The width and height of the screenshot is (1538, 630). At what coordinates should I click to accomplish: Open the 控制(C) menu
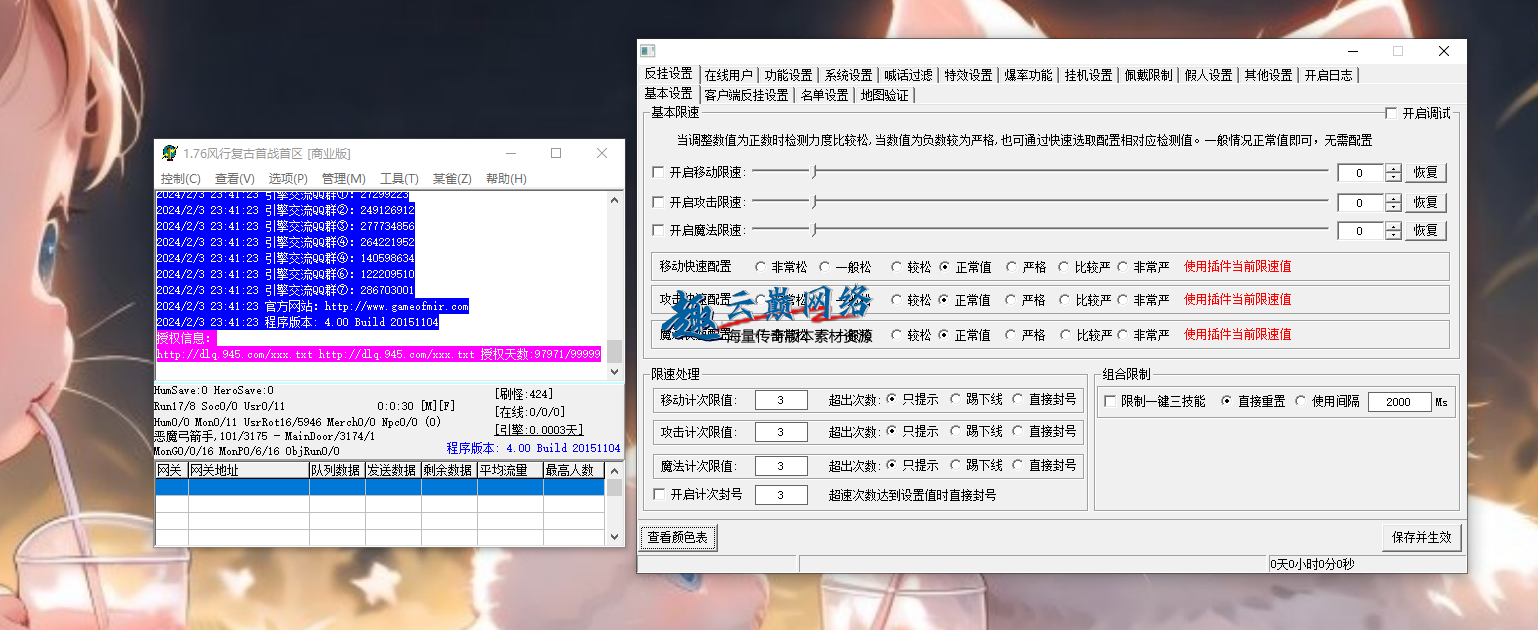(180, 179)
